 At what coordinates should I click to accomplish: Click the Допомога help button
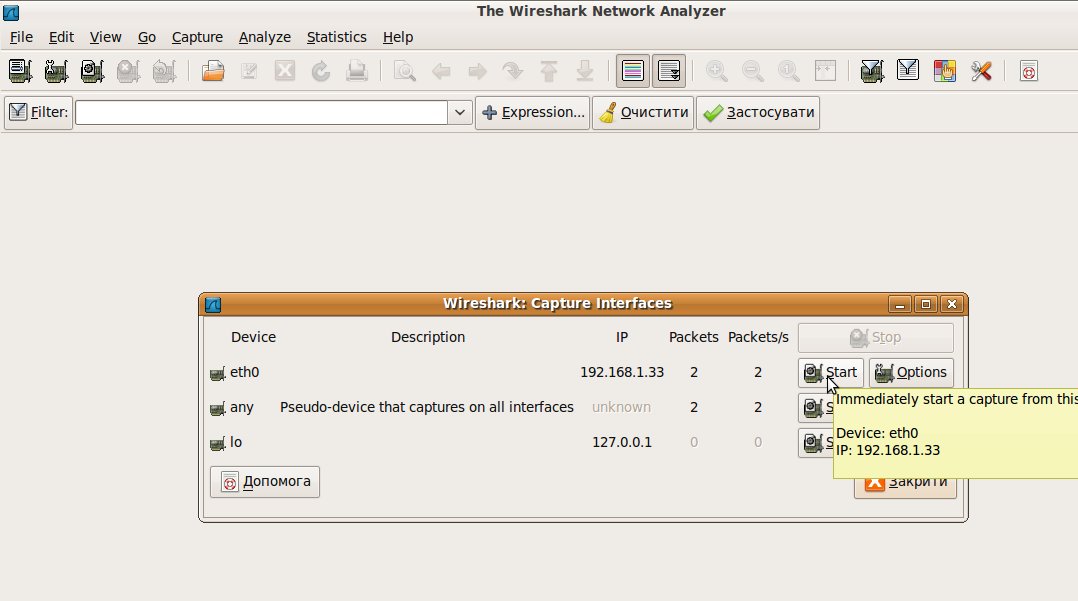265,481
